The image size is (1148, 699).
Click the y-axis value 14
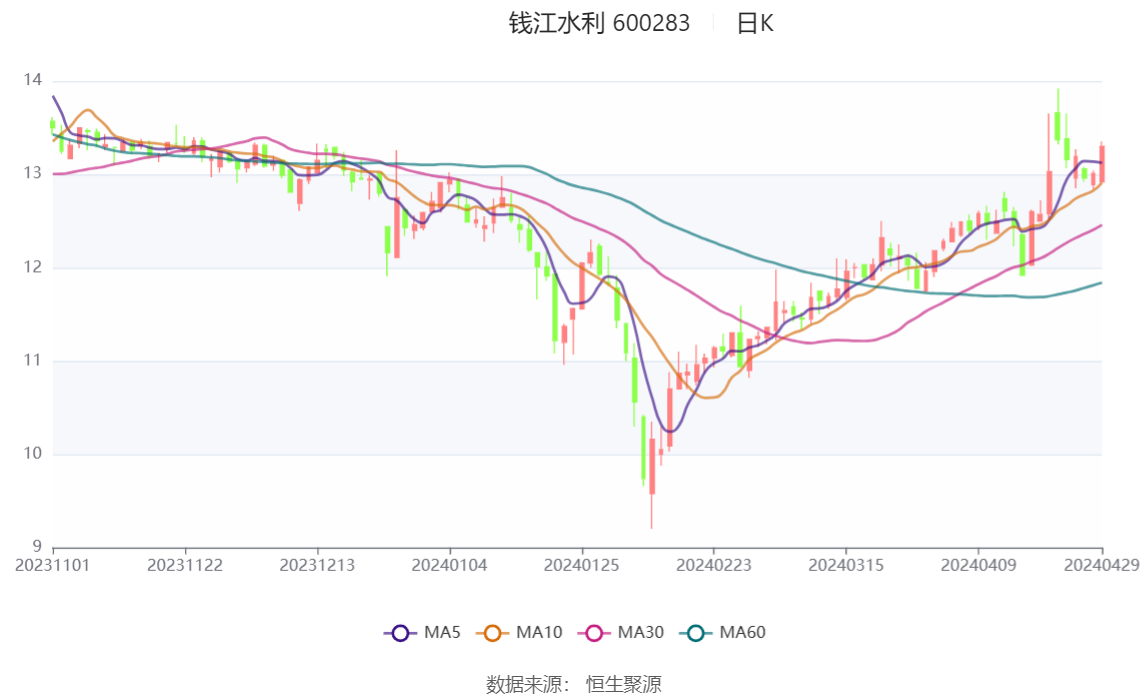(x=33, y=80)
